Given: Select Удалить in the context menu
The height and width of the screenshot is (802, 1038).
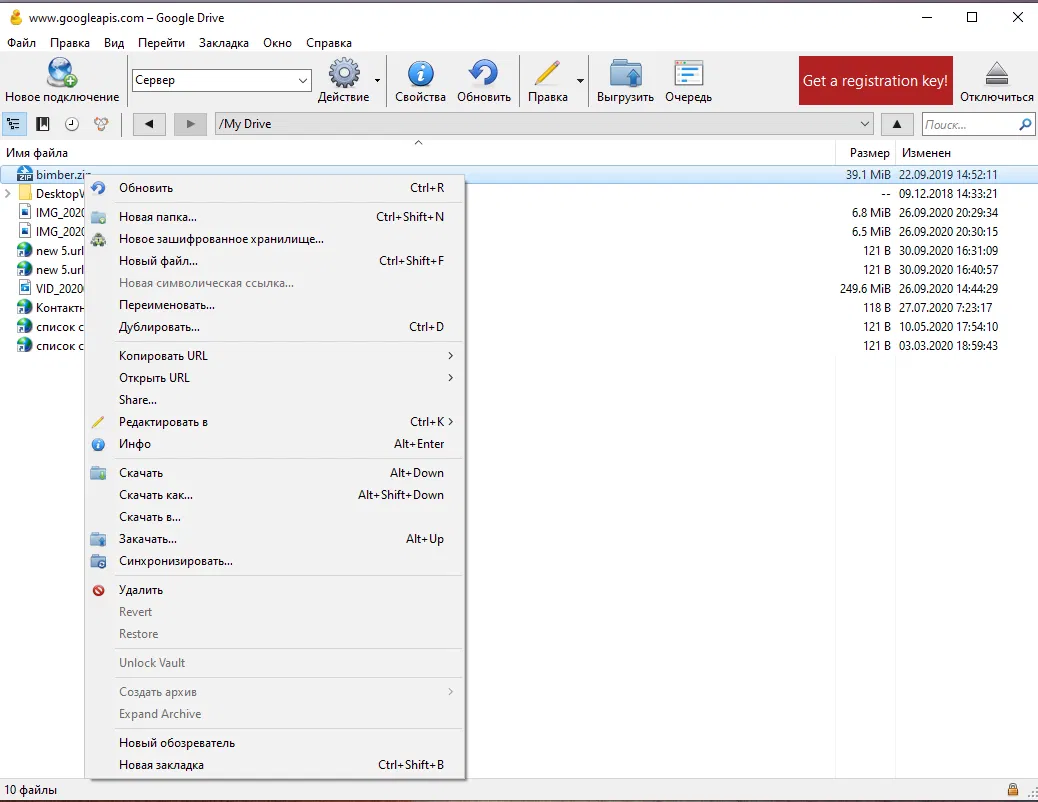Looking at the screenshot, I should pos(275,590).
